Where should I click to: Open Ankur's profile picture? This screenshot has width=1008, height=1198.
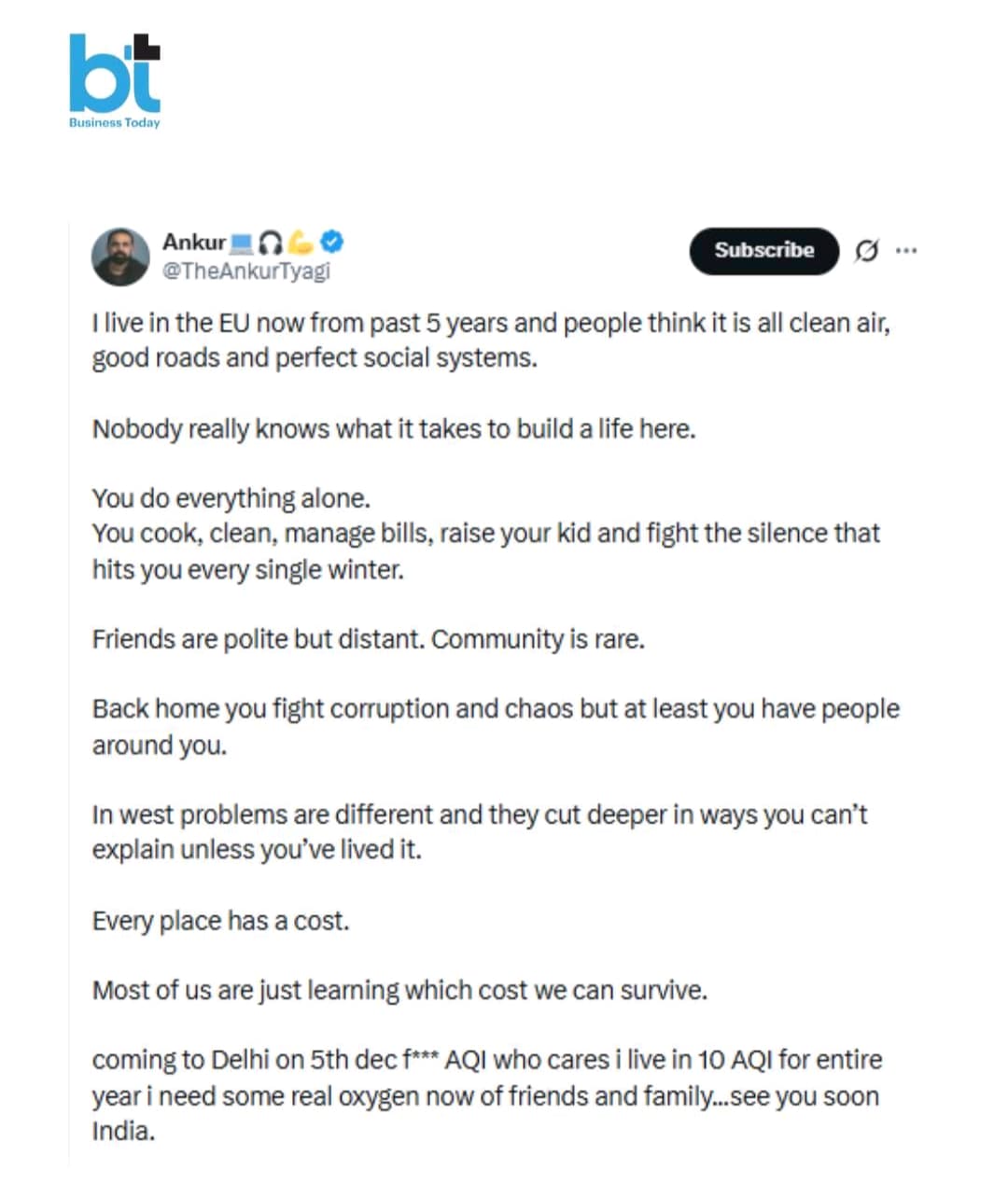tap(120, 257)
